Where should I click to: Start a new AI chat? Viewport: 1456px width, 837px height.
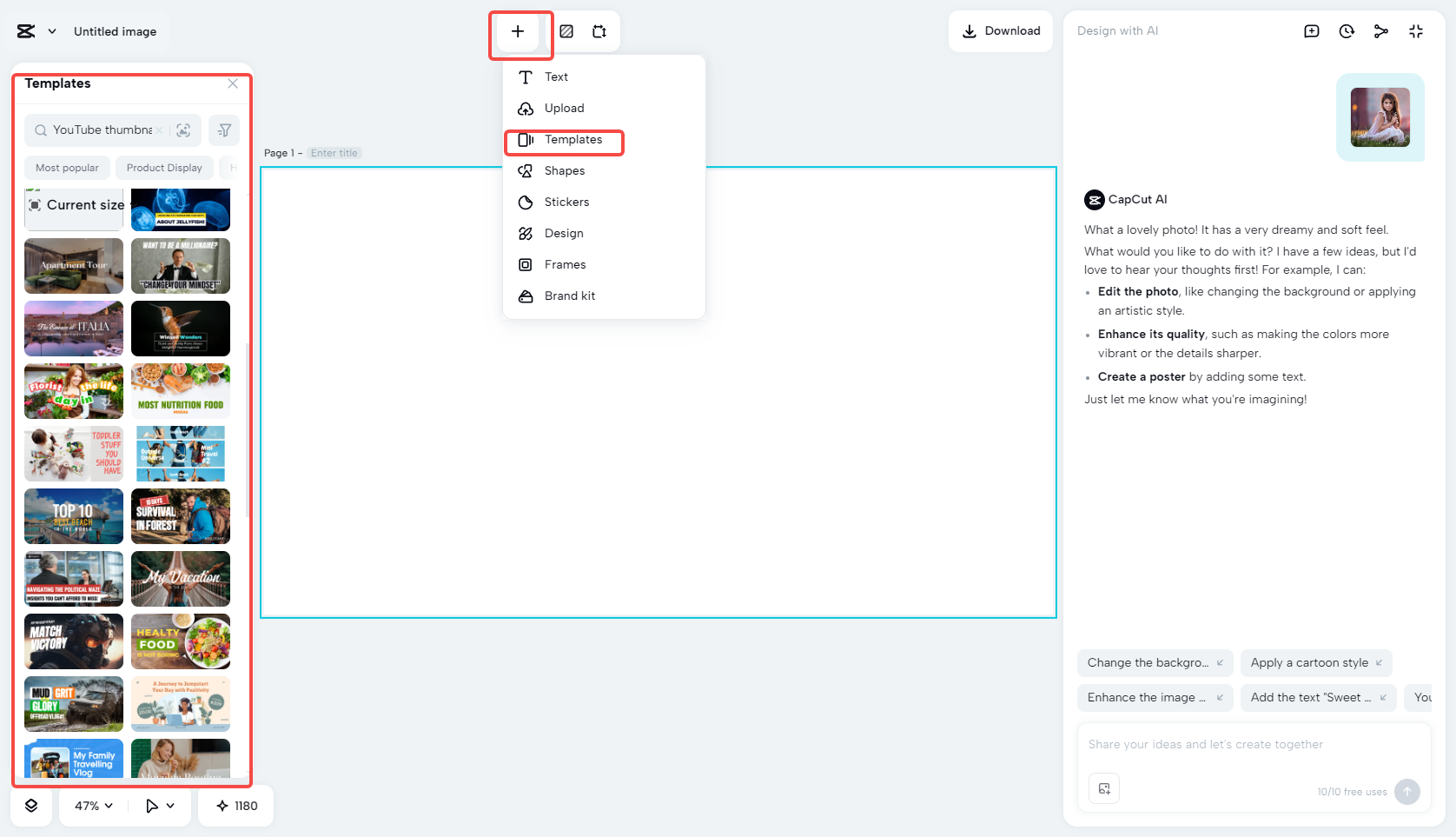pyautogui.click(x=1312, y=31)
